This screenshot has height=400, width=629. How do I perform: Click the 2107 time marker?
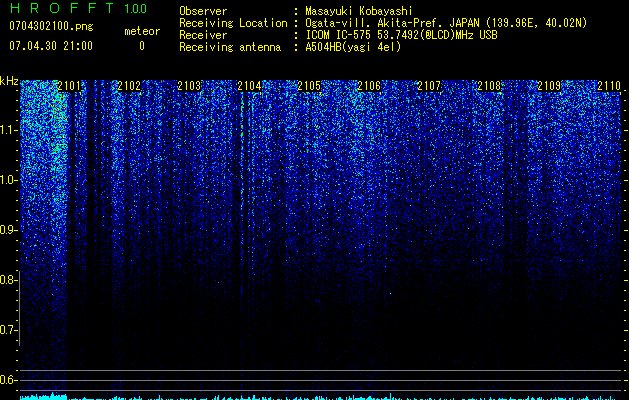point(429,86)
